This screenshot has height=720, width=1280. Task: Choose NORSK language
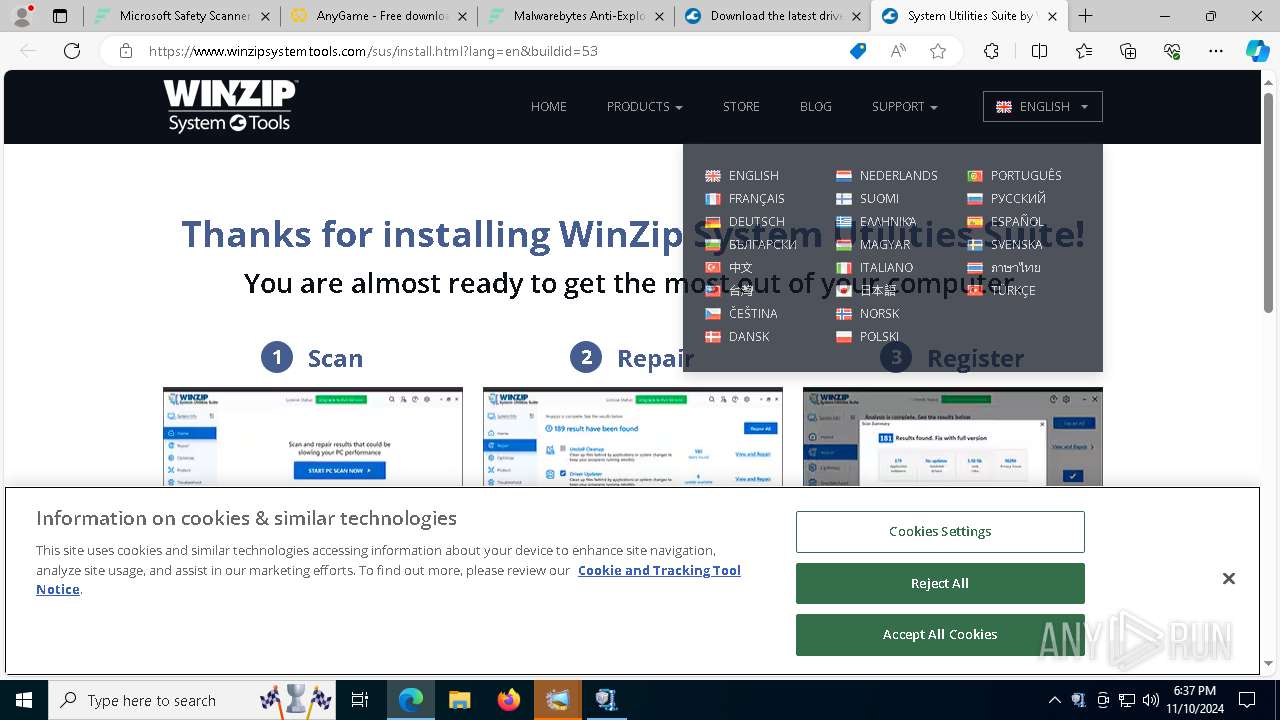pos(868,314)
